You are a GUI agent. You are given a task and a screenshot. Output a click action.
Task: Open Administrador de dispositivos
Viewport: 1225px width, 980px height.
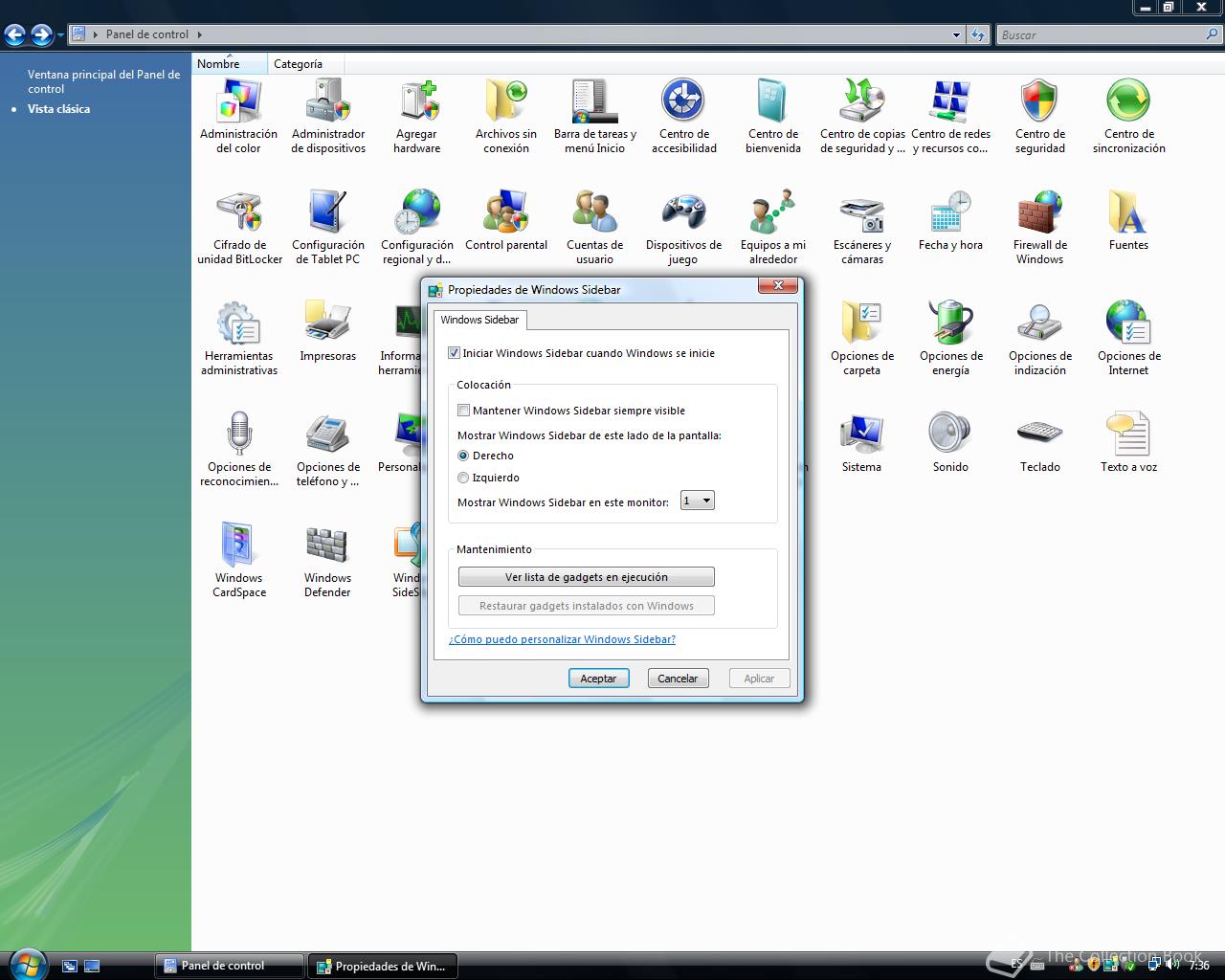coord(328,117)
